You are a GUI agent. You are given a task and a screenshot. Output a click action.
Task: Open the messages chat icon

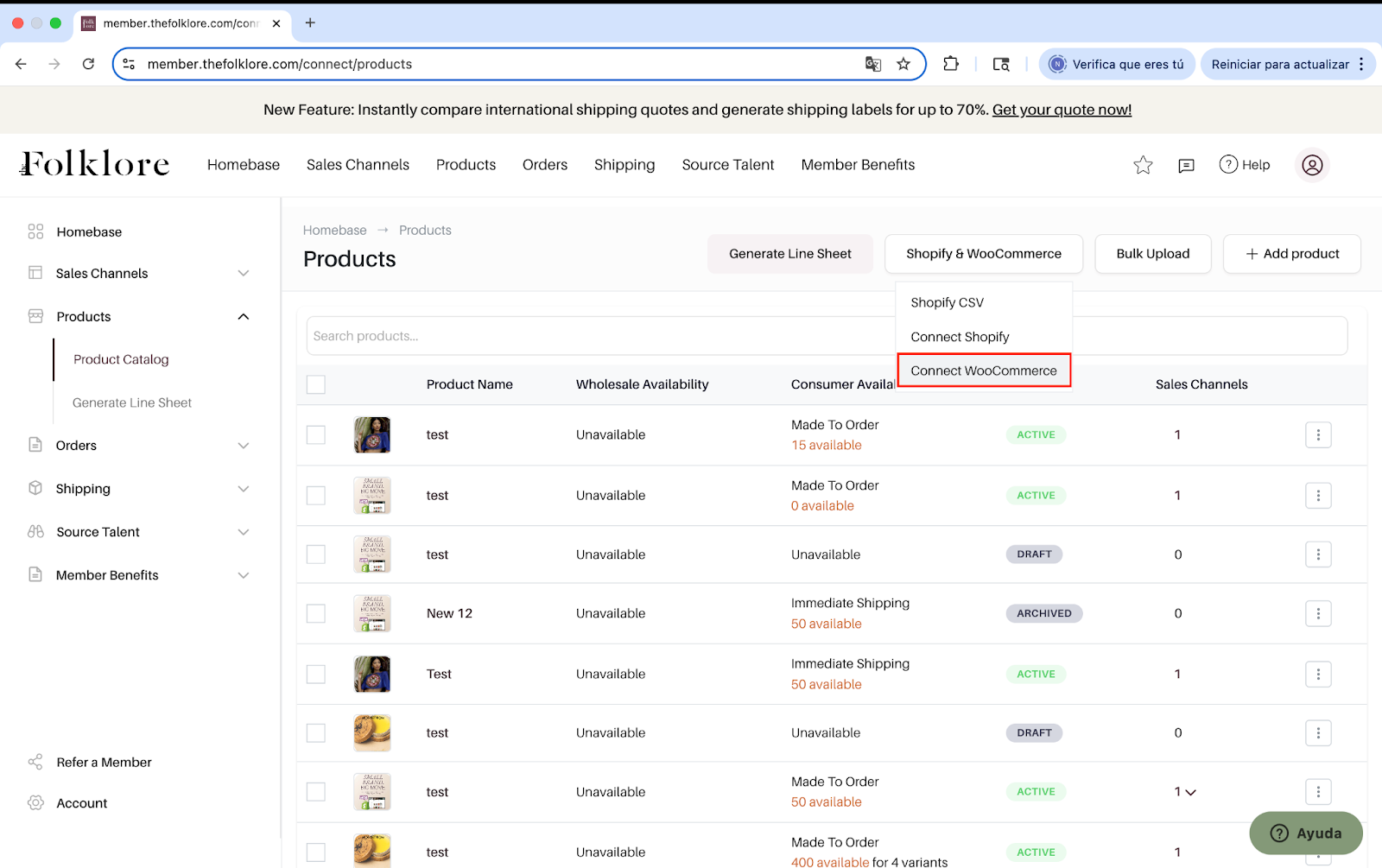click(1186, 165)
